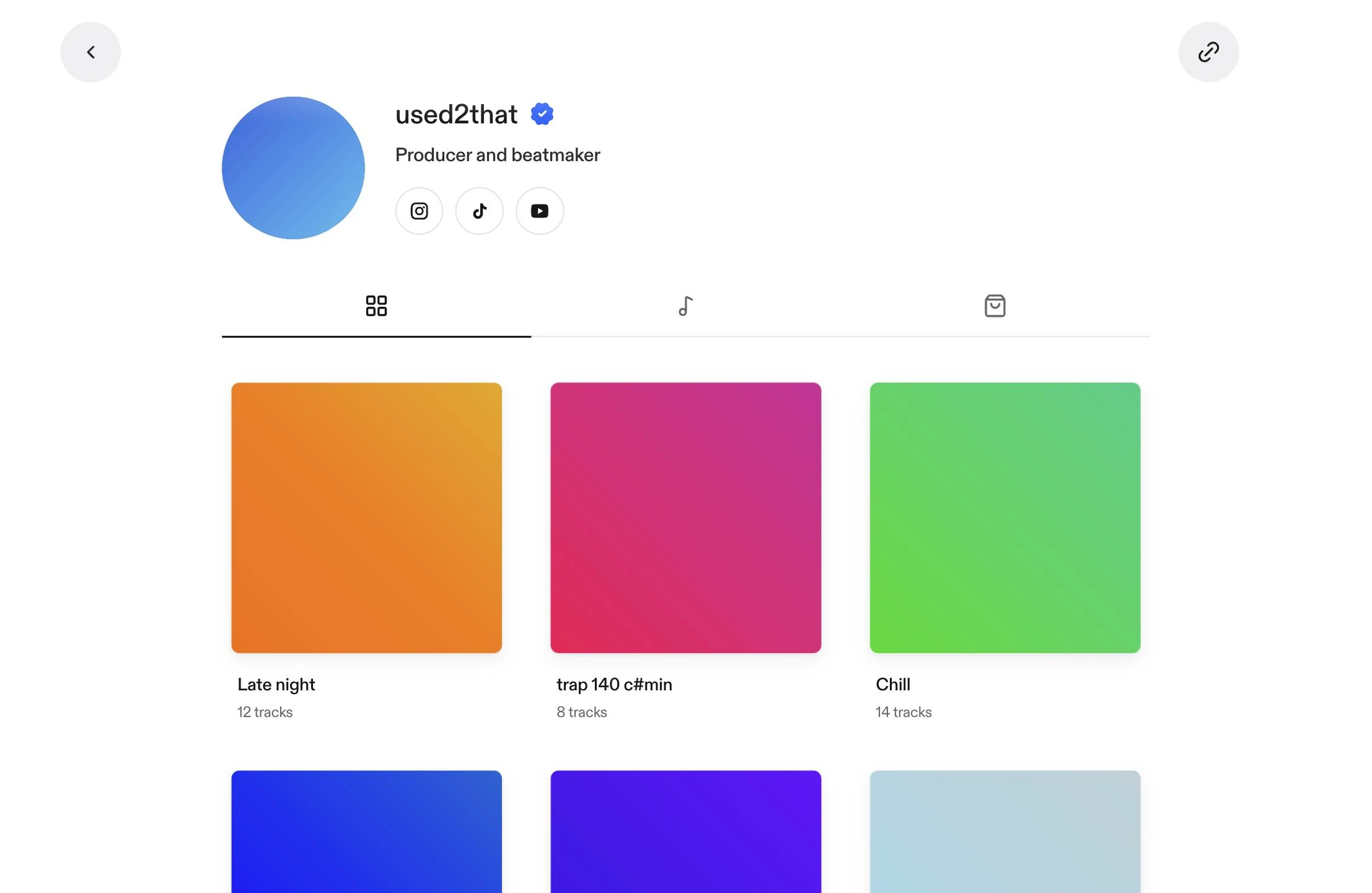Open the pale blue-gray collection cover
1372x893 pixels.
tap(1005, 831)
